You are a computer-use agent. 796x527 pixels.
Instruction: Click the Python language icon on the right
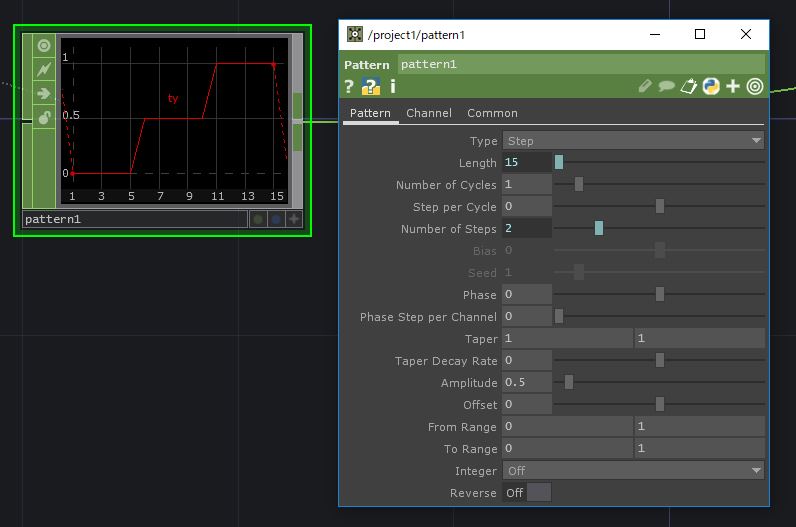(x=711, y=86)
